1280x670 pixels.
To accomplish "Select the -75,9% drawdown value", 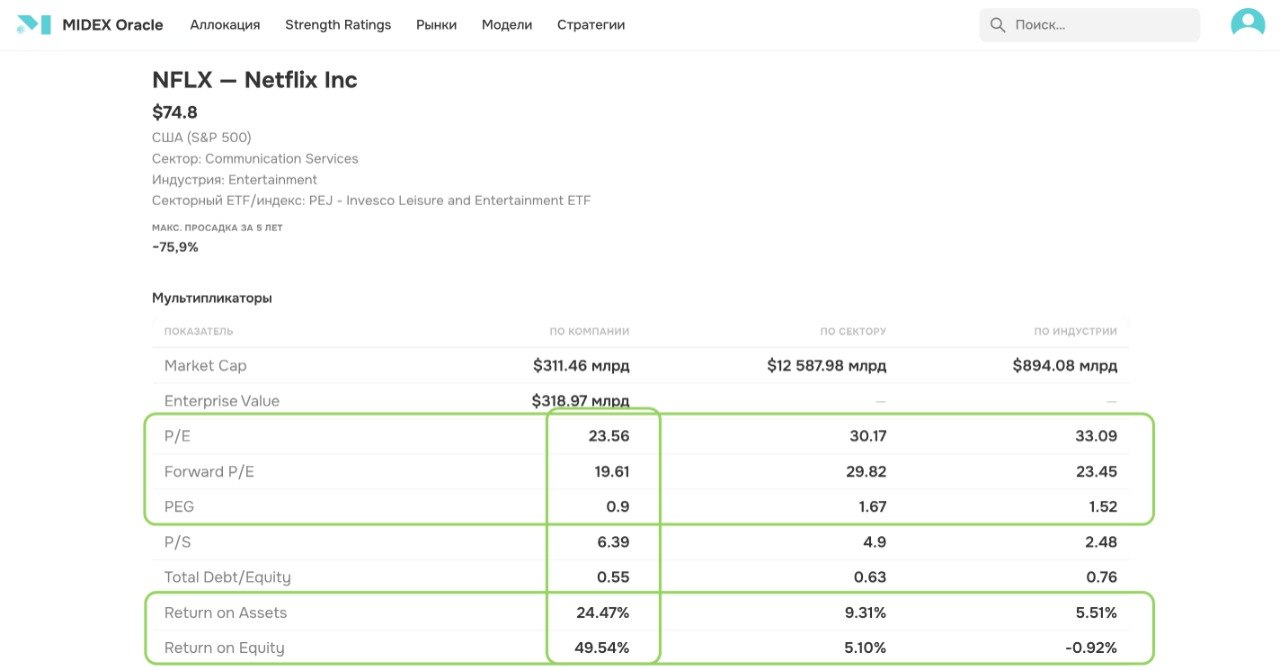I will click(175, 247).
